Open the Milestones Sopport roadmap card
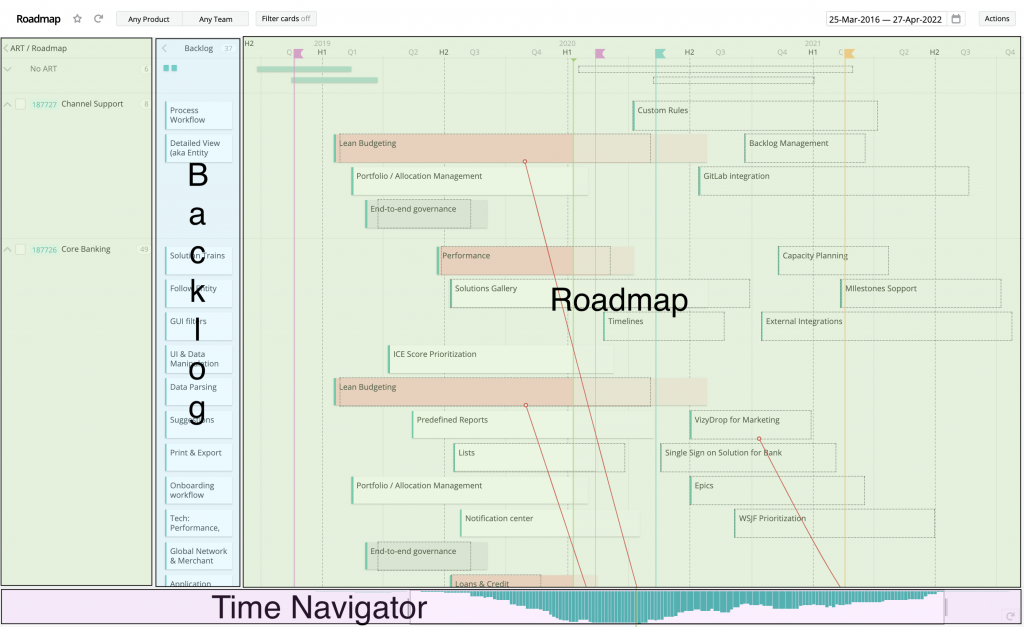 (920, 293)
